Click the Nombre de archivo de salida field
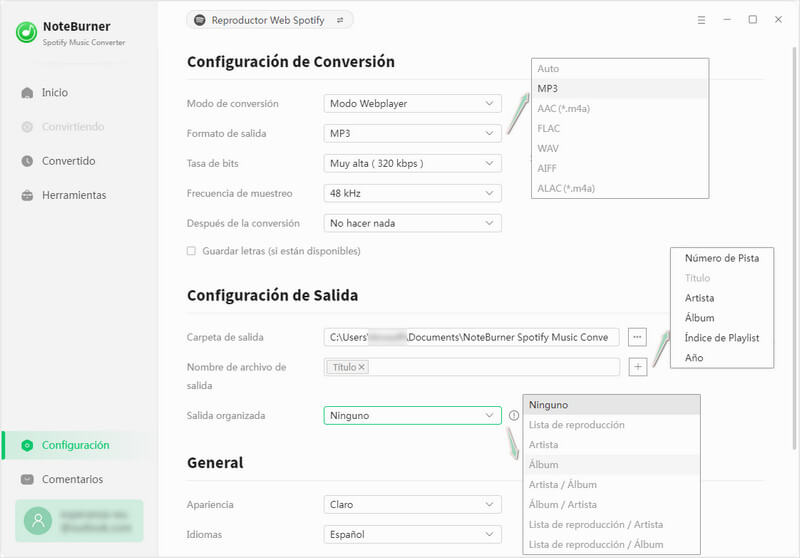The height and width of the screenshot is (558, 800). coord(471,367)
